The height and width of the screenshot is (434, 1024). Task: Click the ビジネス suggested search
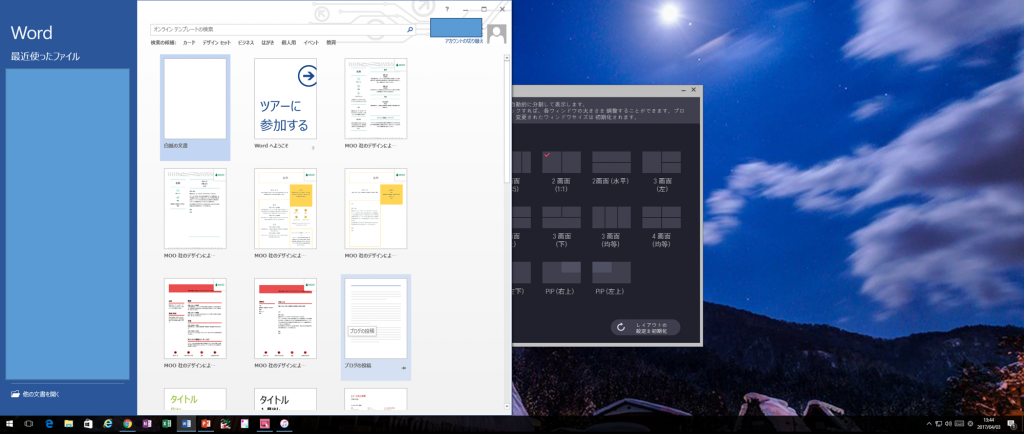coord(246,42)
